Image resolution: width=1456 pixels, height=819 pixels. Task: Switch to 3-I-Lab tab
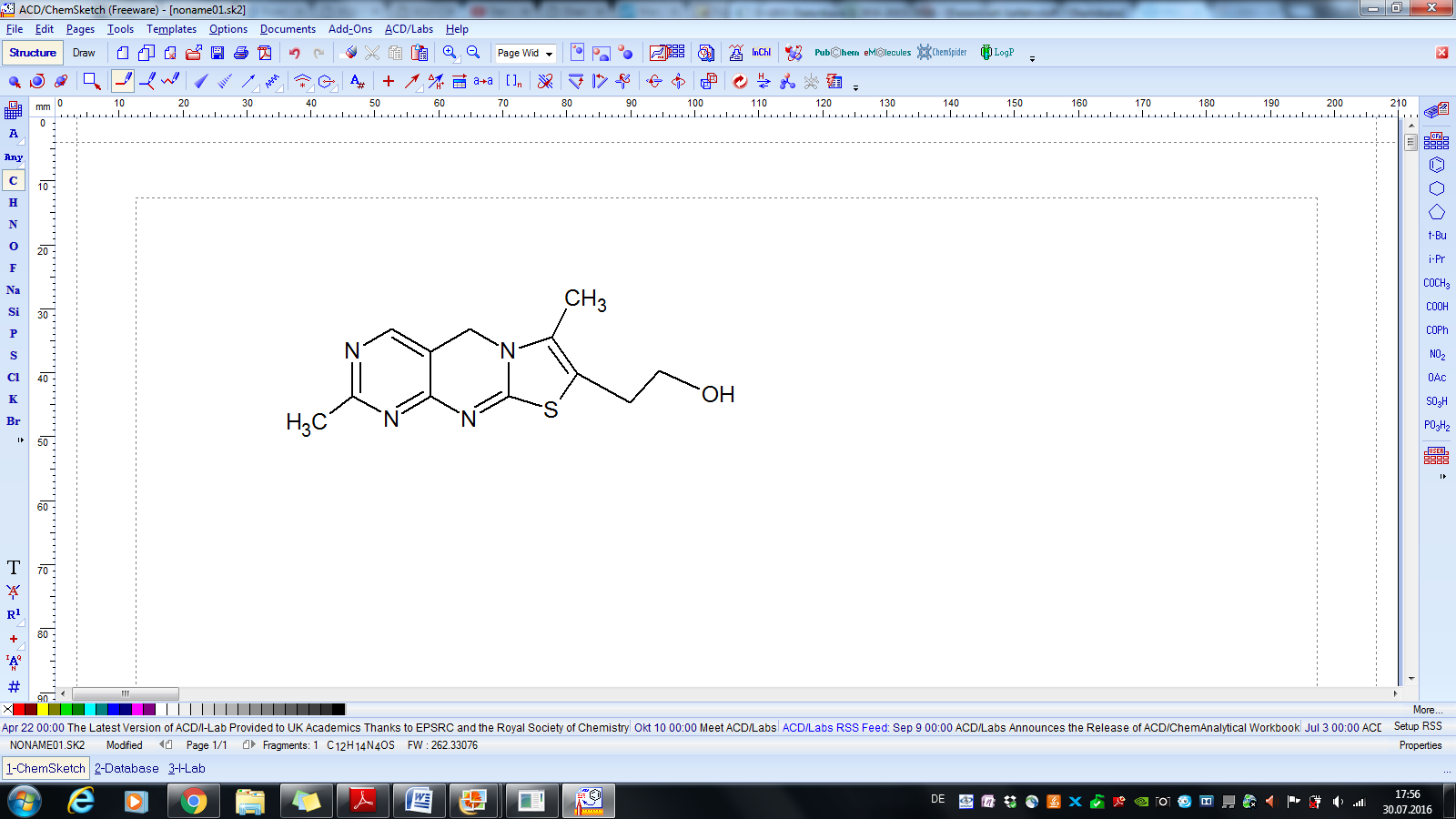(x=187, y=768)
